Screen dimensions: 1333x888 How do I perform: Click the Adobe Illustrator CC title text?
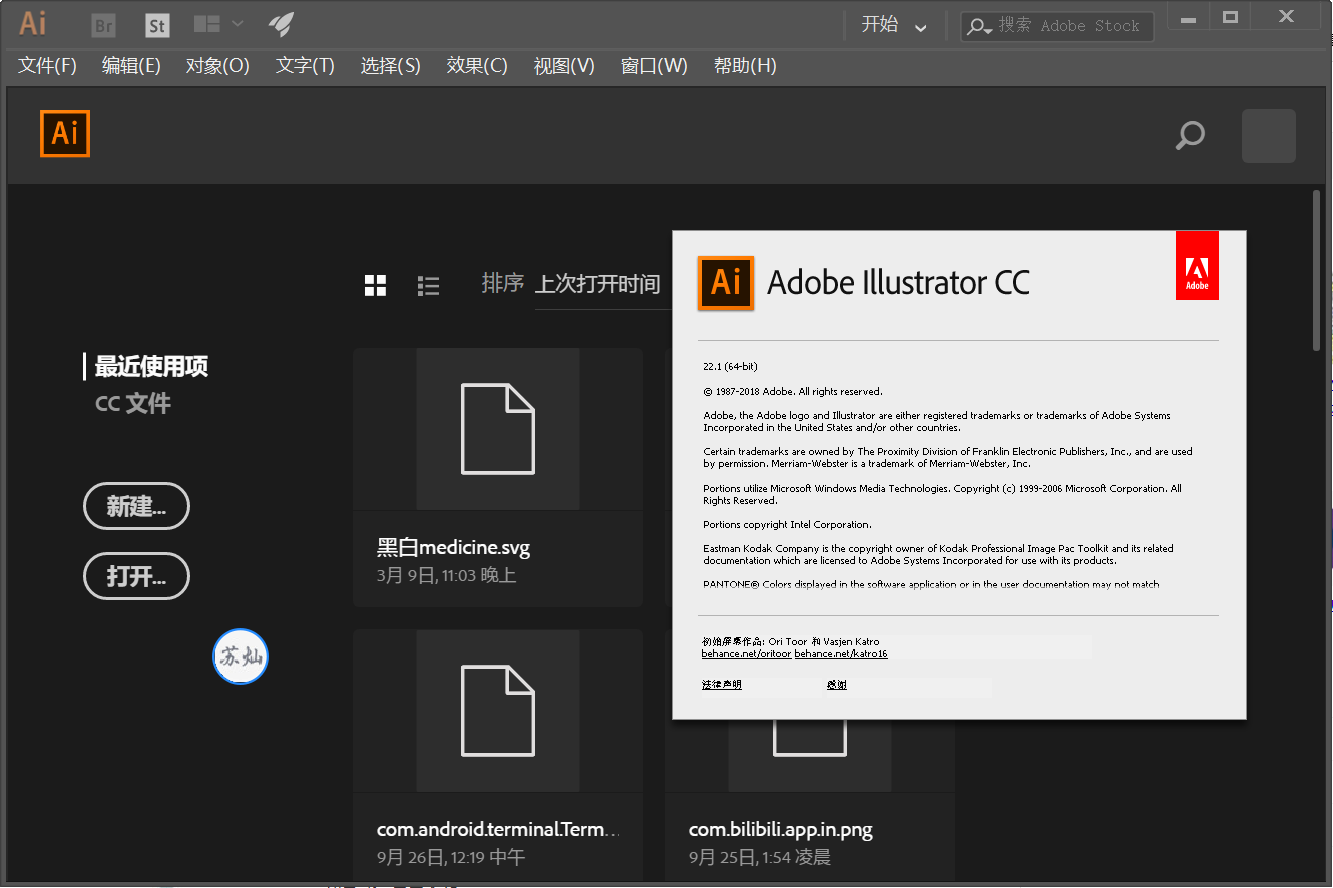(898, 283)
